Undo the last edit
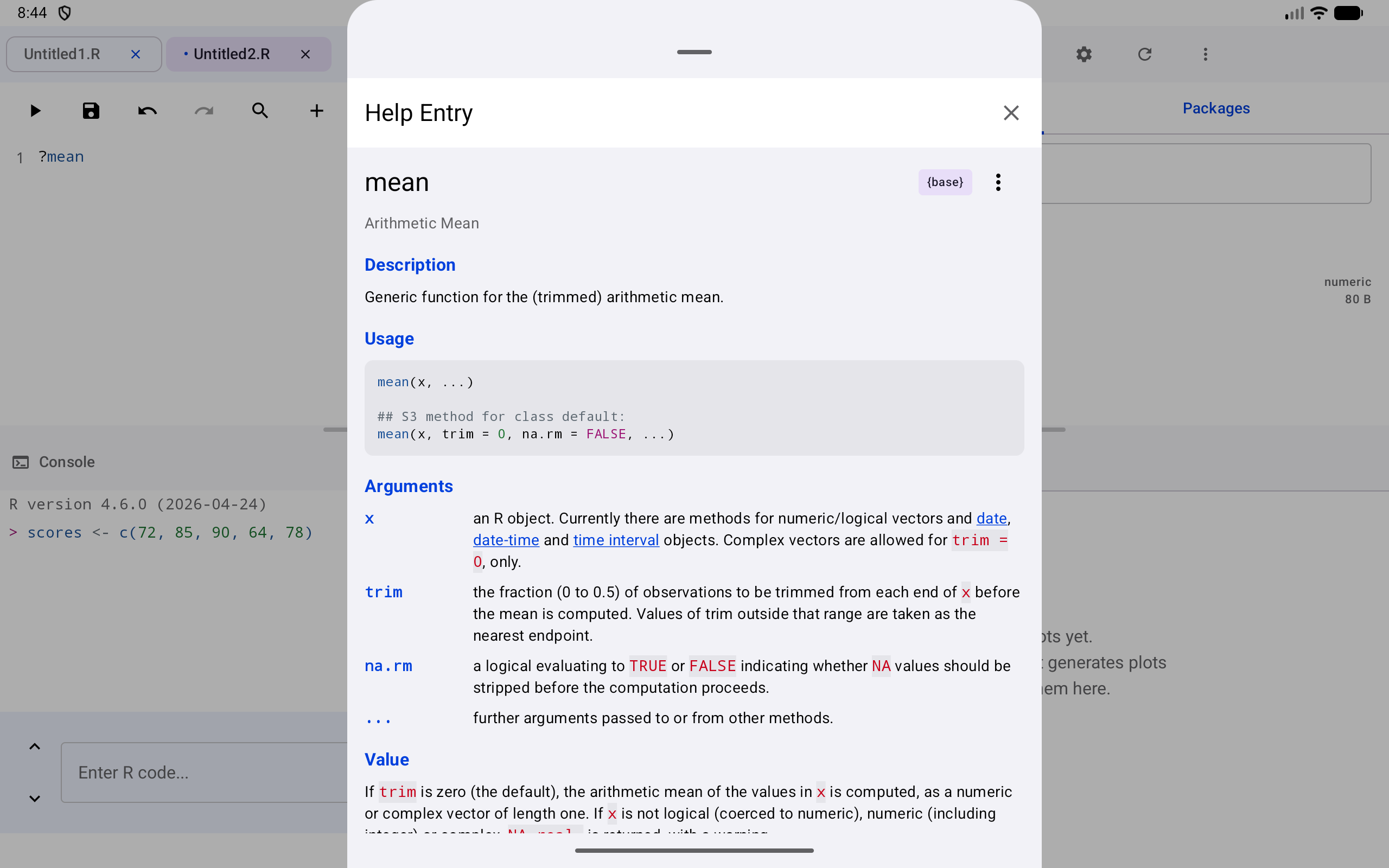 pos(147,110)
